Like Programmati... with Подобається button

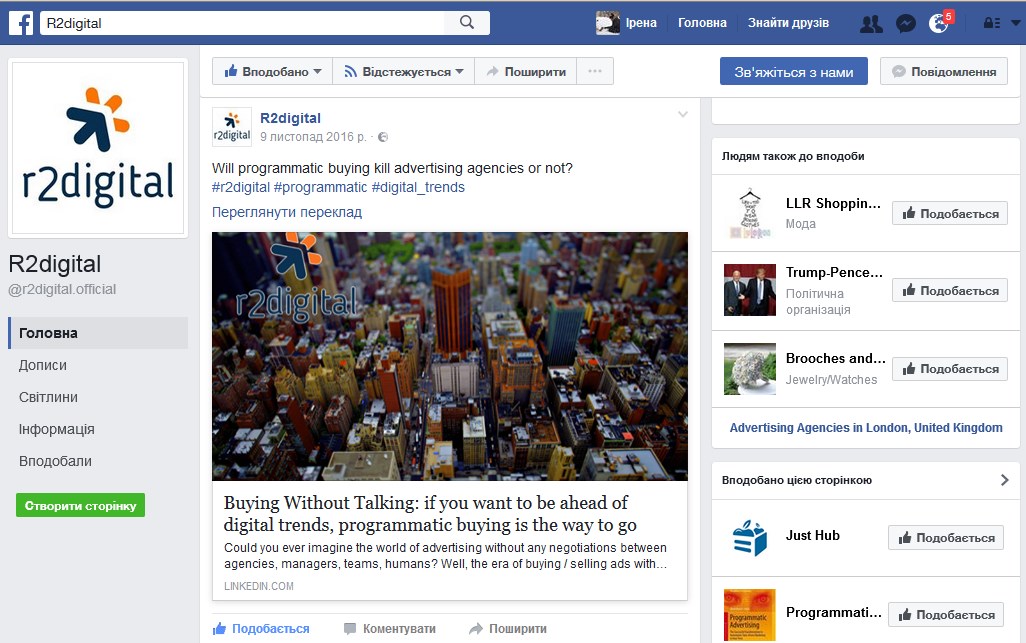(x=946, y=614)
